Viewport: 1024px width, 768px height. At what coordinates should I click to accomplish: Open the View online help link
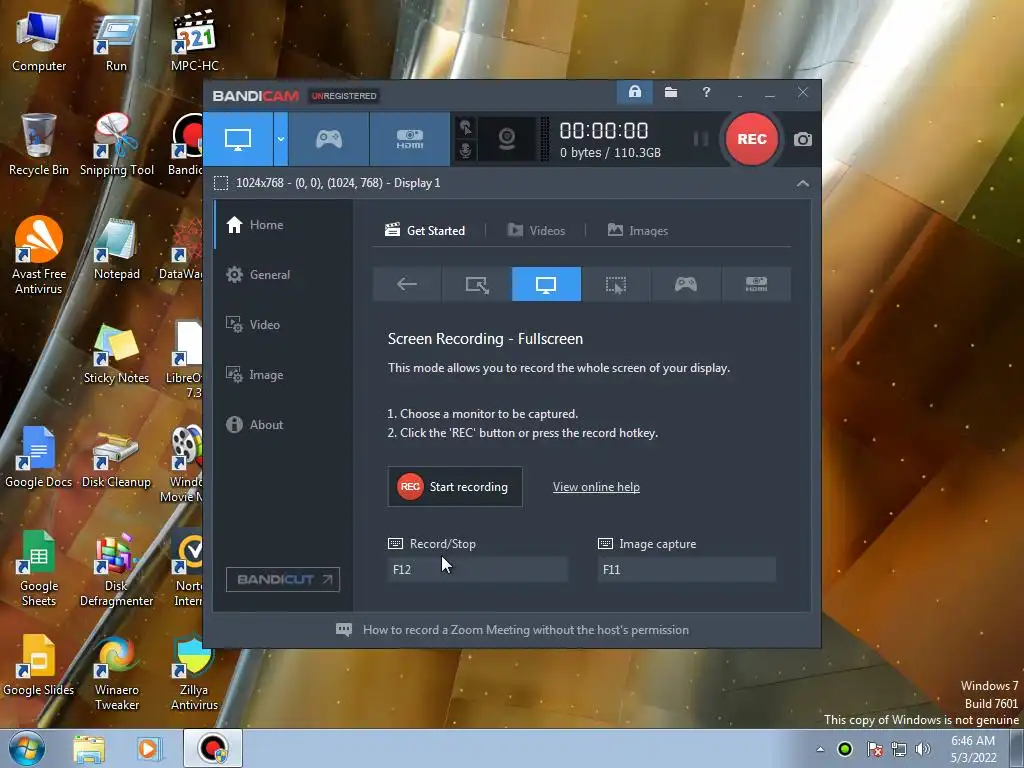(596, 487)
